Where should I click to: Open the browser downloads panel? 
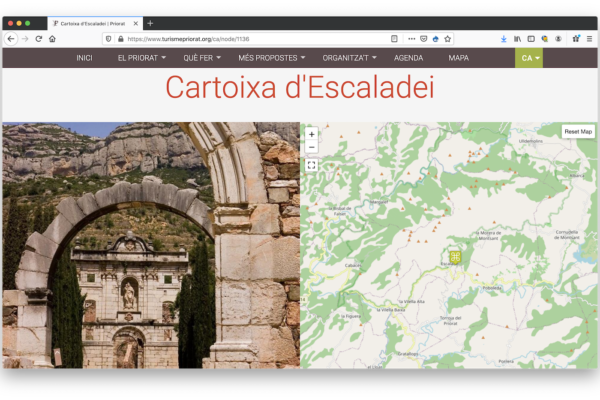click(503, 39)
